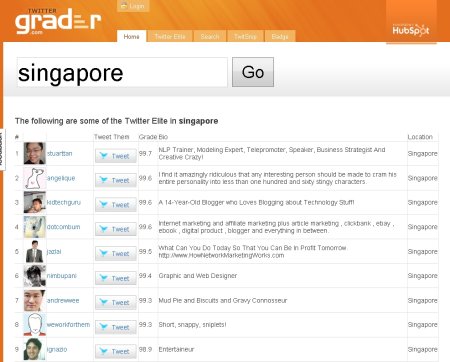This screenshot has width=450, height=362.
Task: Click angelique's mouse drawing avatar
Action: 34,178
